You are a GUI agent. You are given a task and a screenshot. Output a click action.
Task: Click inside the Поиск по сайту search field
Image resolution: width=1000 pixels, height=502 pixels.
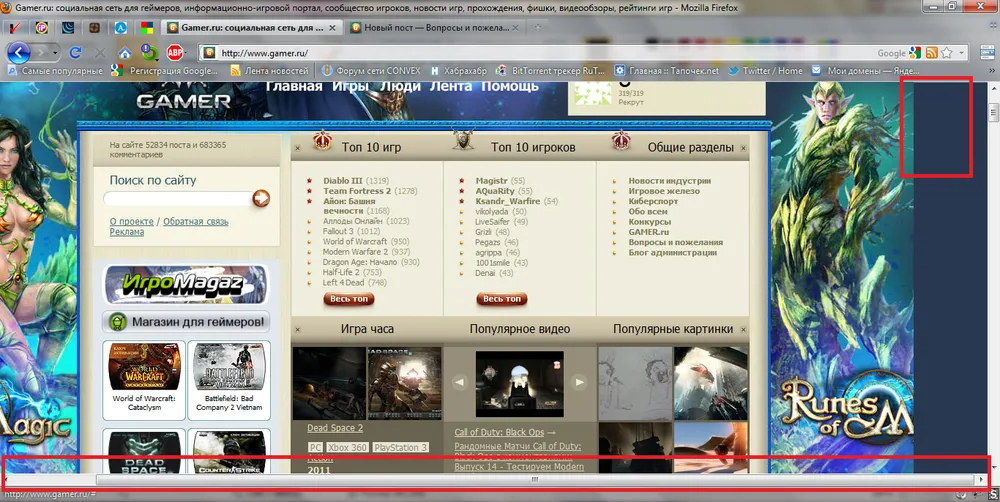click(177, 200)
